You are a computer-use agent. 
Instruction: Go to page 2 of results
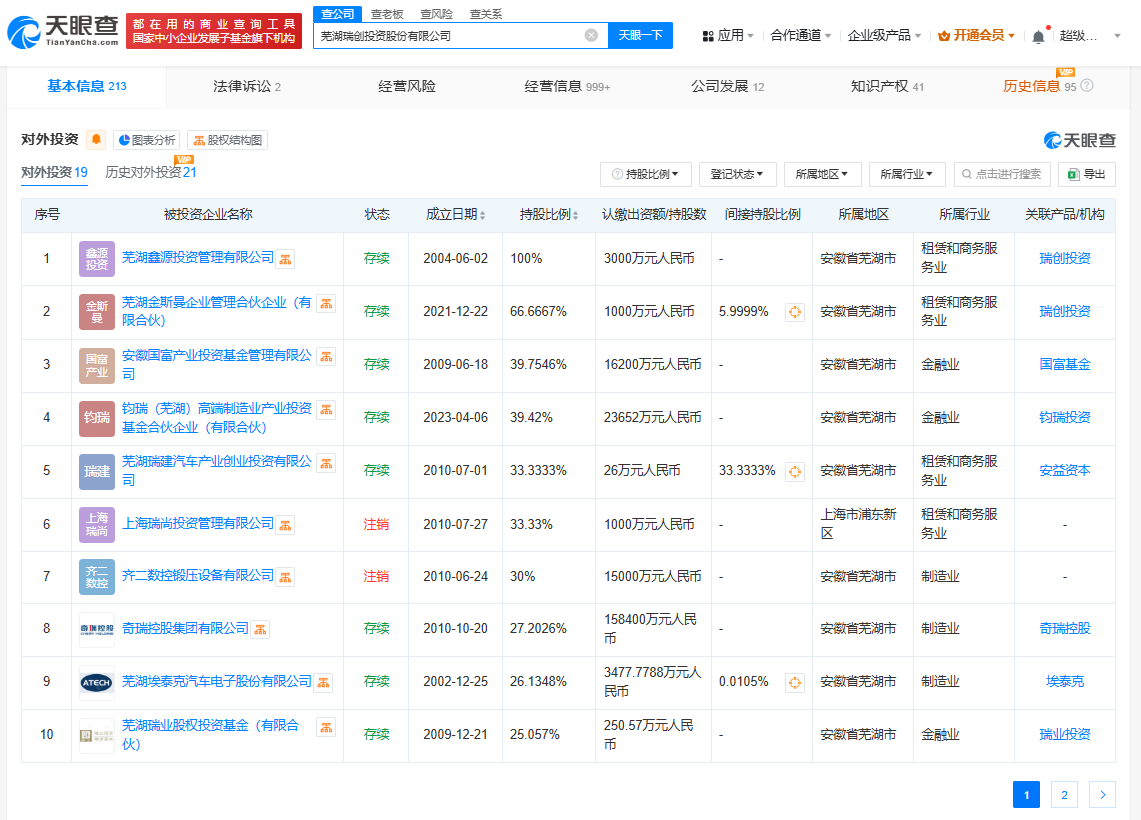coord(1064,795)
